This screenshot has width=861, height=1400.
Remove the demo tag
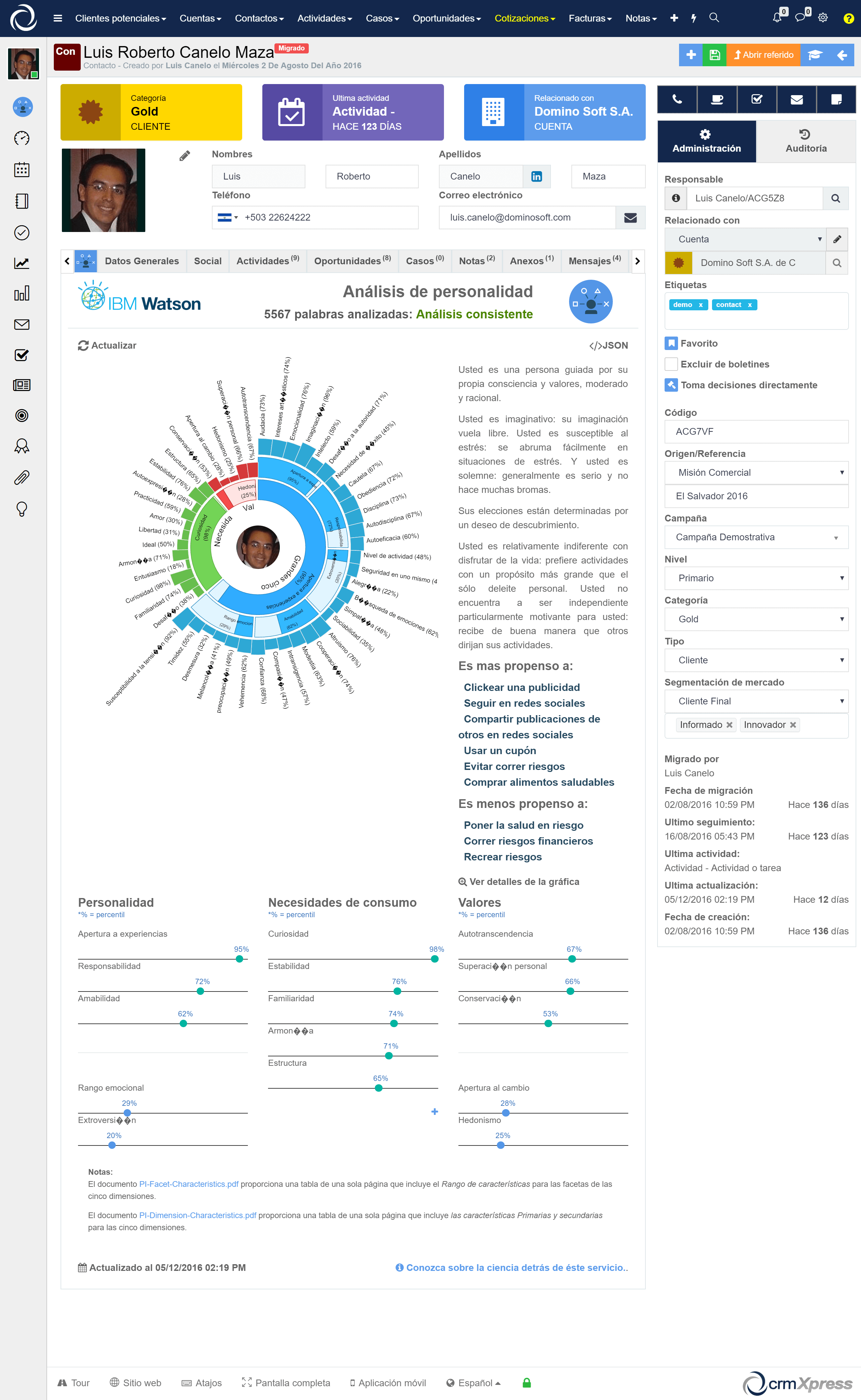click(x=701, y=305)
